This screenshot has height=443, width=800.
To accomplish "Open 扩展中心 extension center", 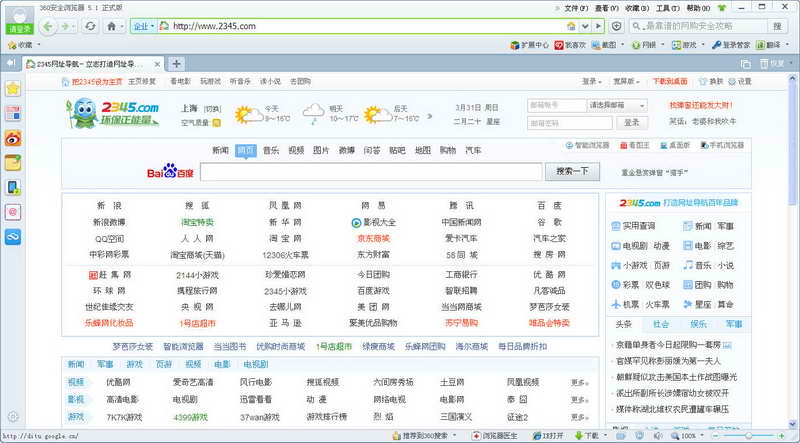I will tap(530, 45).
